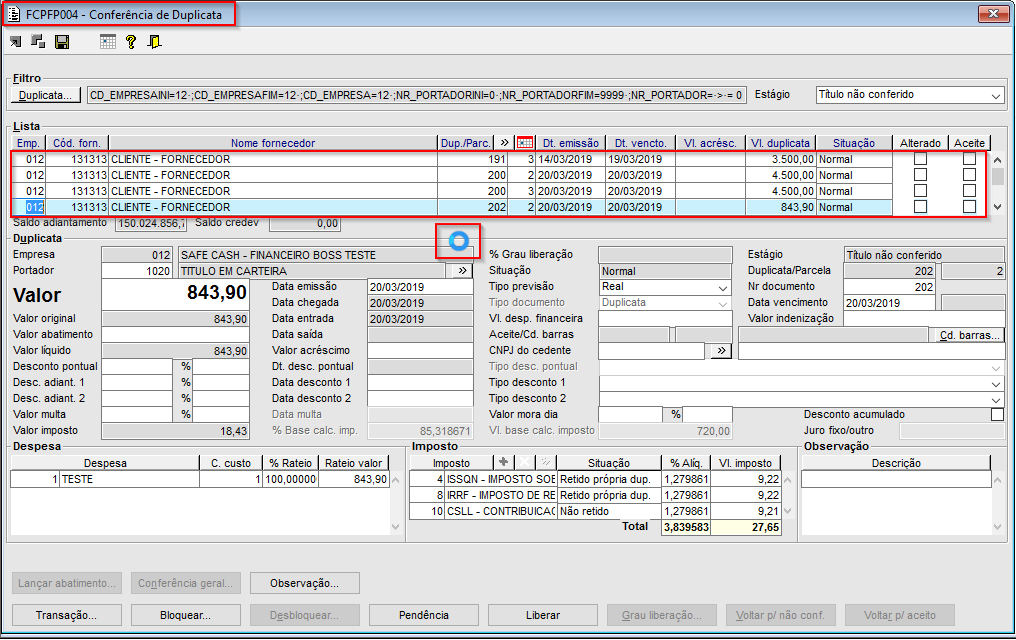Viewport: 1016px width, 640px height.
Task: Toggle Aceite checkbox for duplicata 202
Action: [x=969, y=207]
